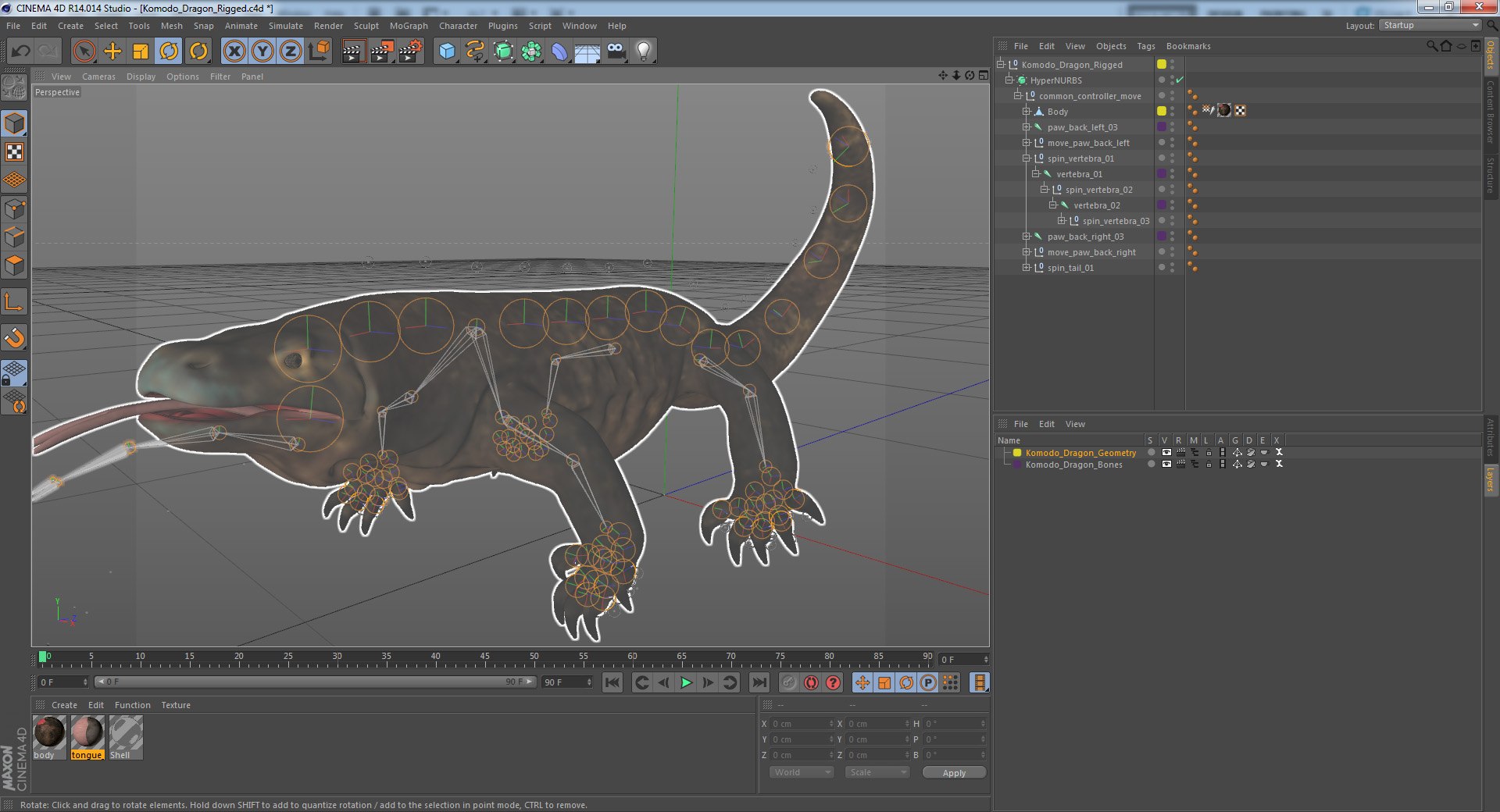Activate the Rotate tool
The height and width of the screenshot is (812, 1500).
169,52
